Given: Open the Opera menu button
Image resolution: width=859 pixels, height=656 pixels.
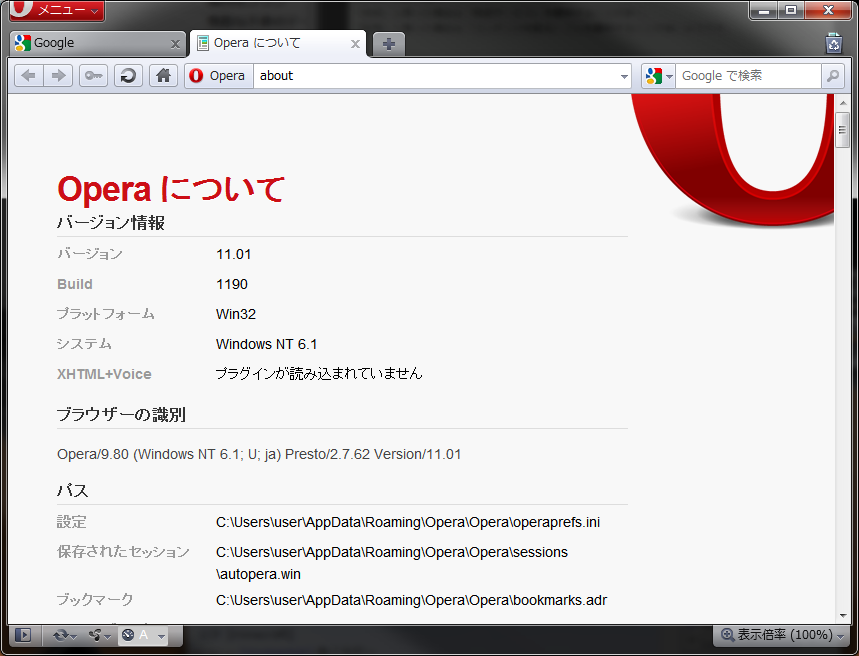Looking at the screenshot, I should click(56, 10).
